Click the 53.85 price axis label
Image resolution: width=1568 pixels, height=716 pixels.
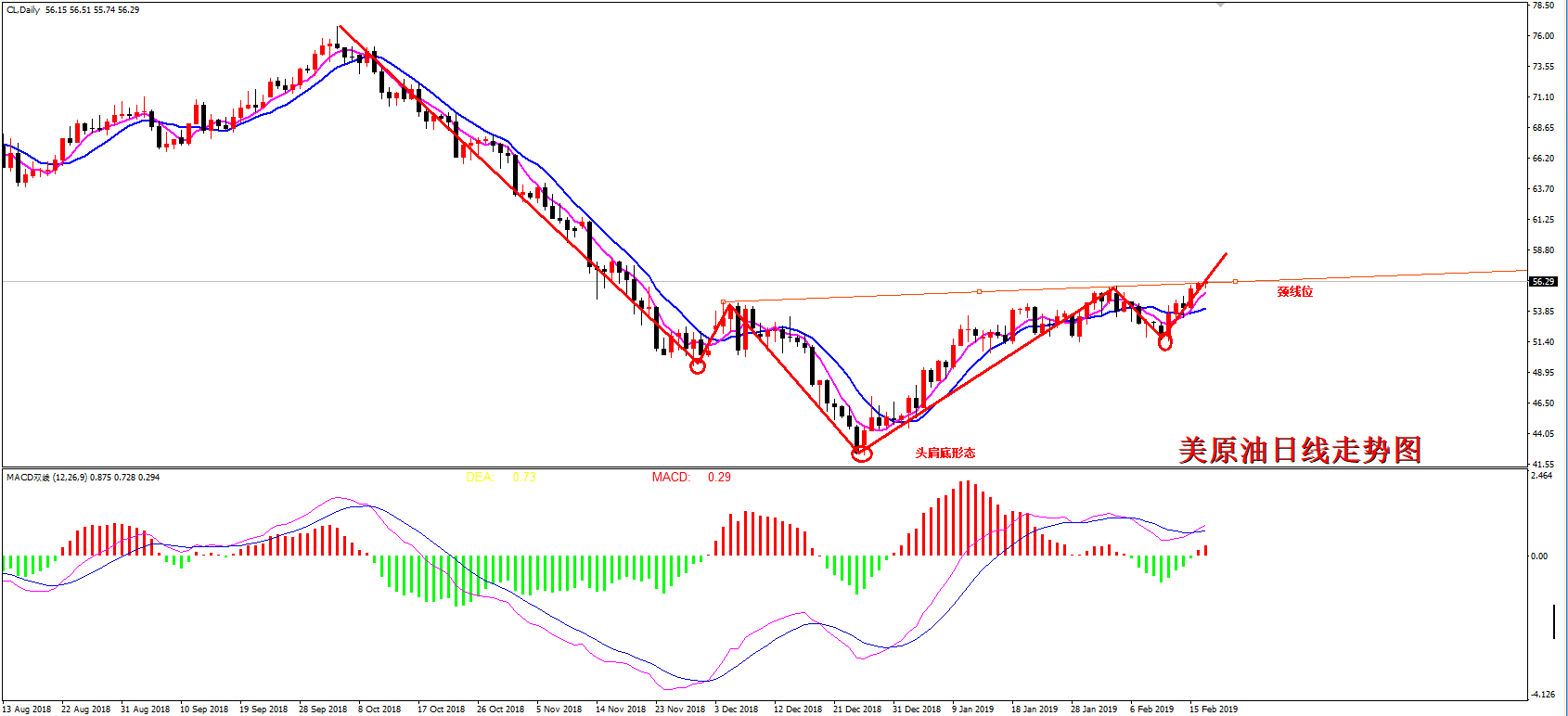click(x=1543, y=312)
